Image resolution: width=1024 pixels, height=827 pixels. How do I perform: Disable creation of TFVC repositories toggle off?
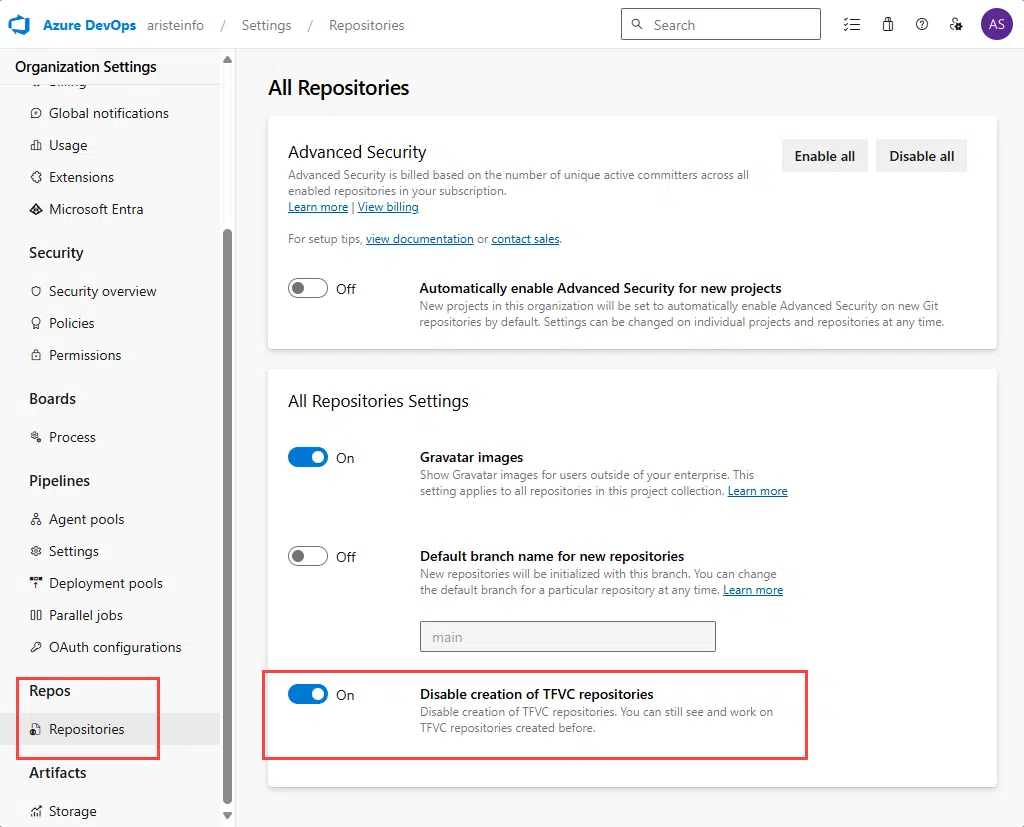point(308,694)
